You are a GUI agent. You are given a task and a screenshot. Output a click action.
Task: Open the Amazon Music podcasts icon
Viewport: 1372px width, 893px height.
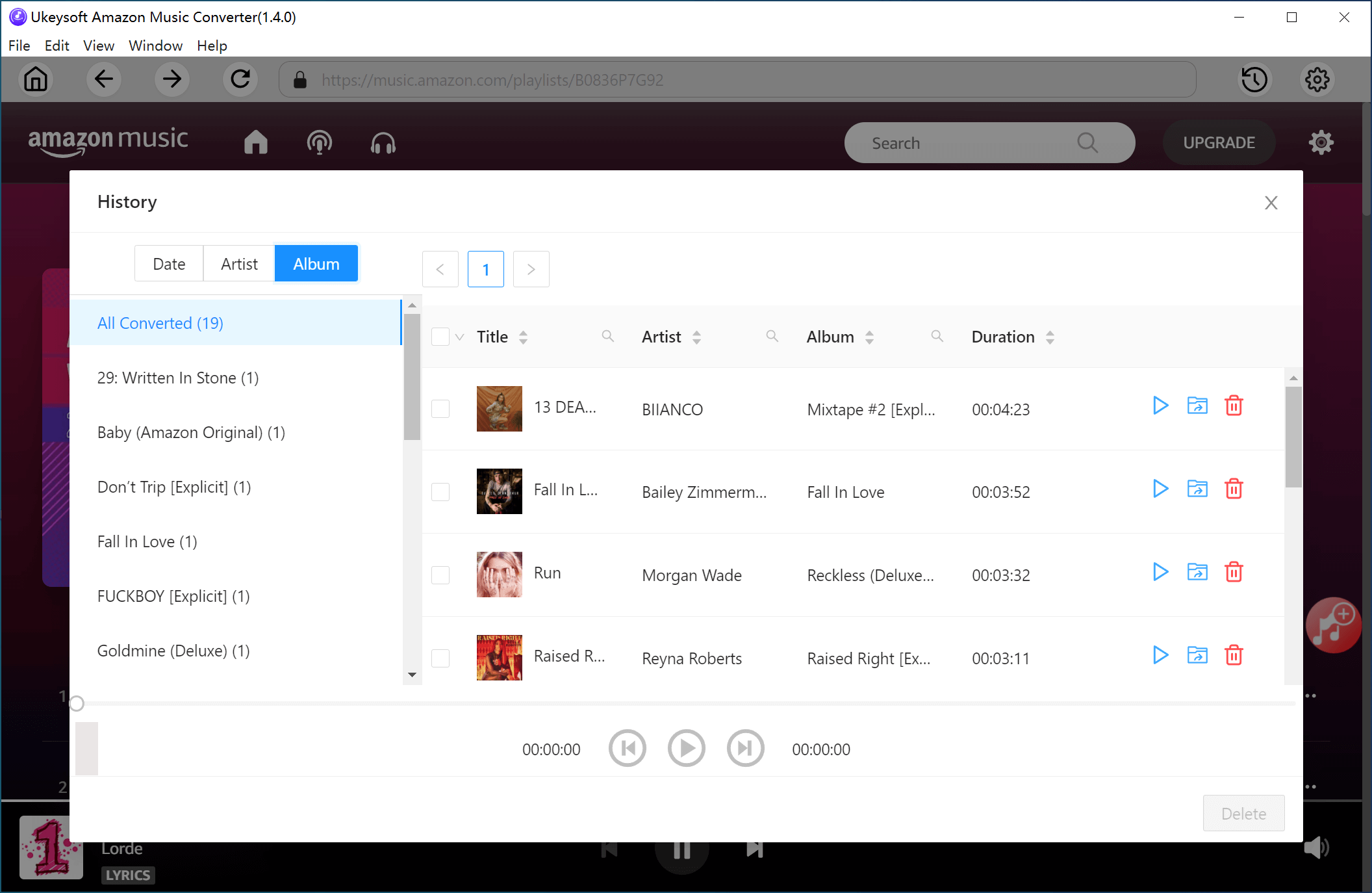point(319,142)
